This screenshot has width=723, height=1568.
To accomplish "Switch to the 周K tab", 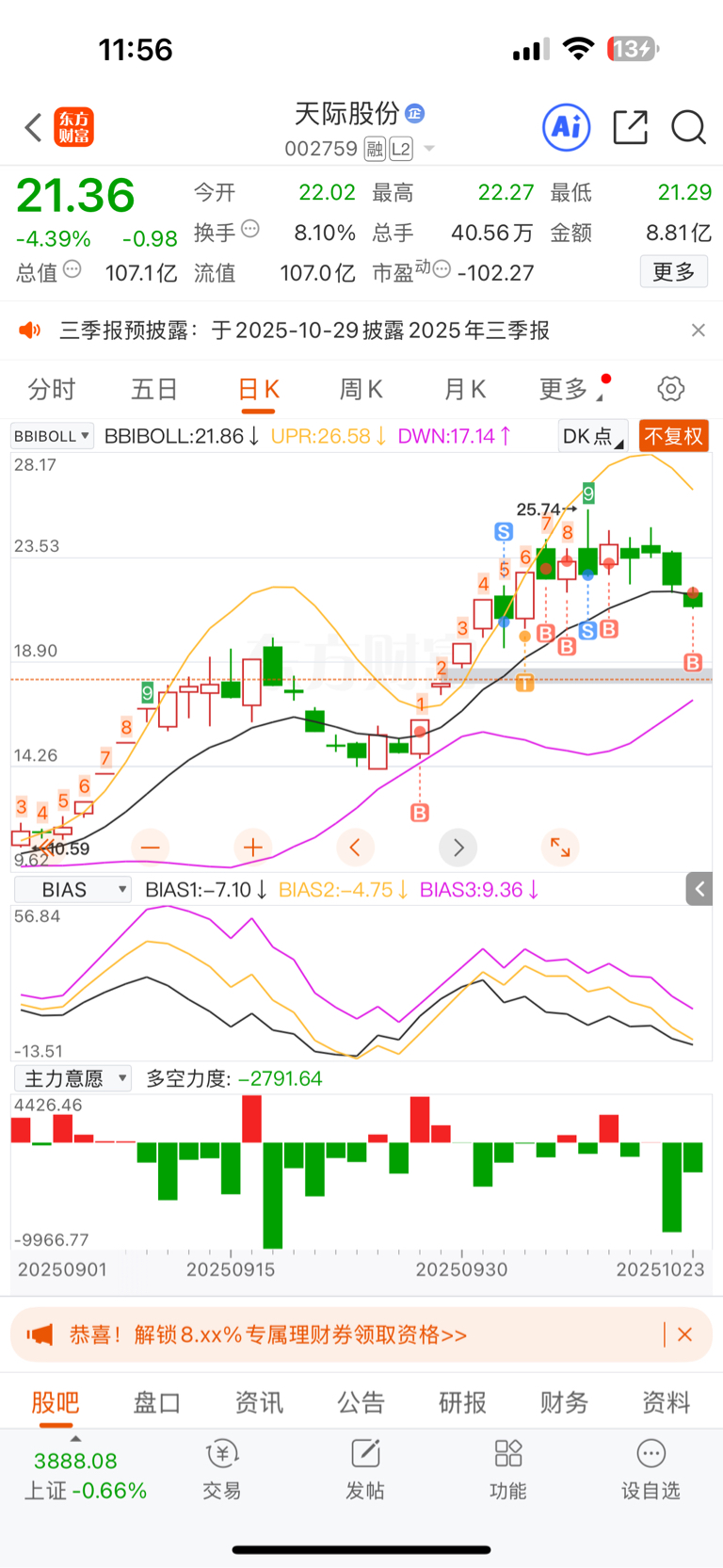I will coord(361,389).
